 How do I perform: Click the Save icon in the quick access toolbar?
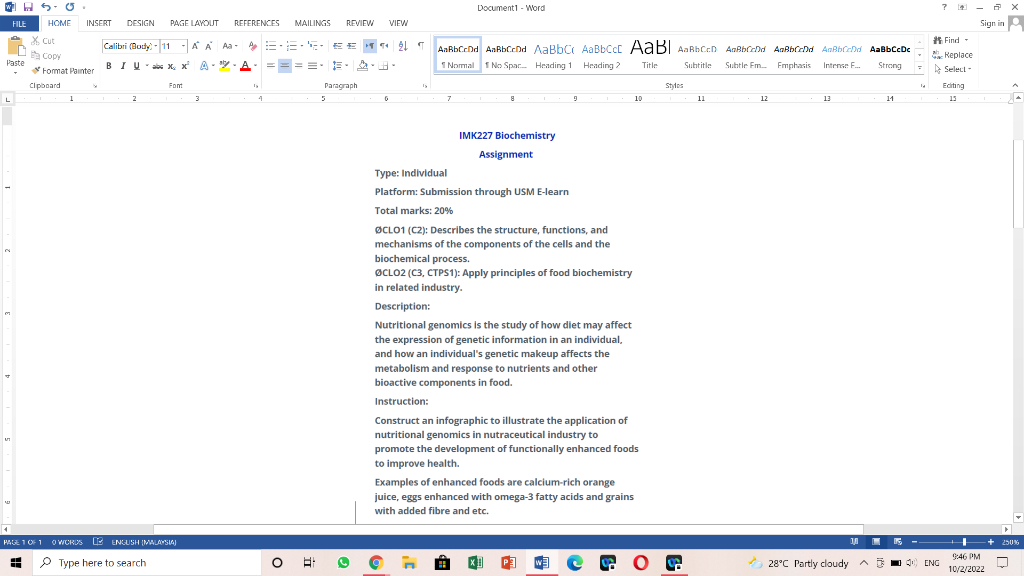pyautogui.click(x=28, y=7)
